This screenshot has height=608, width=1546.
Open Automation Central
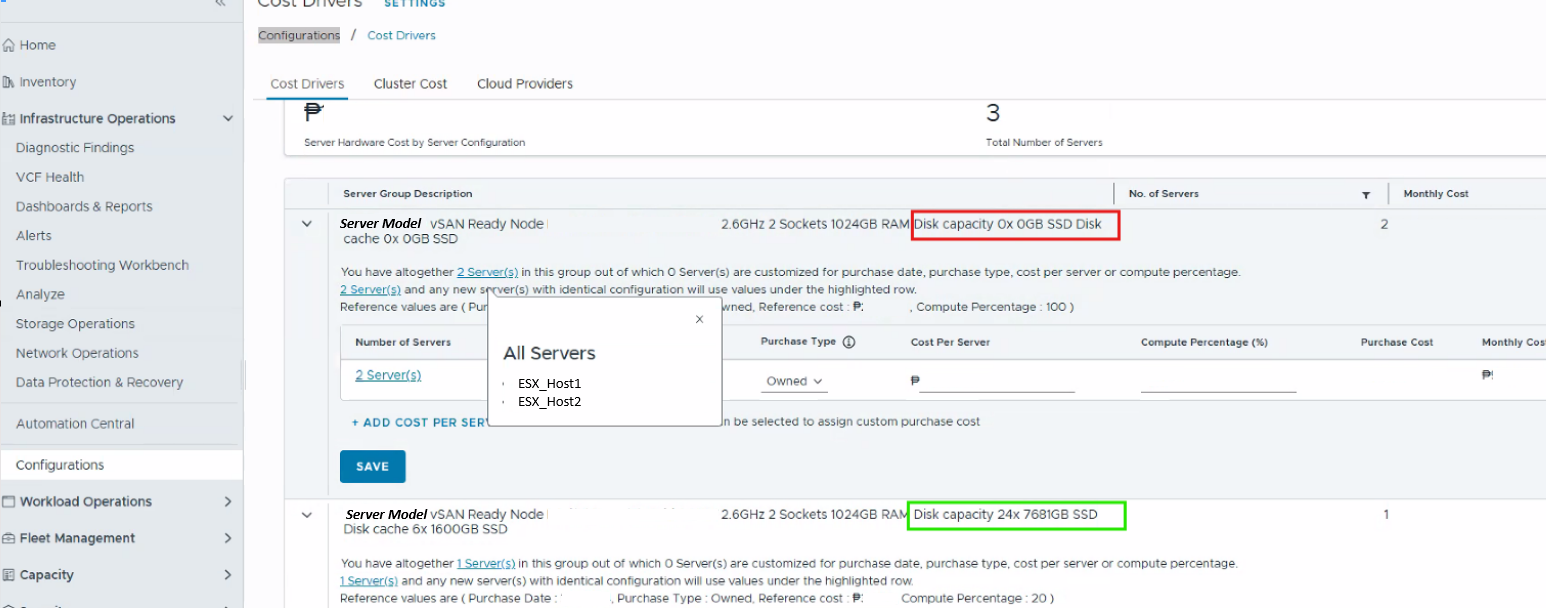tap(75, 424)
